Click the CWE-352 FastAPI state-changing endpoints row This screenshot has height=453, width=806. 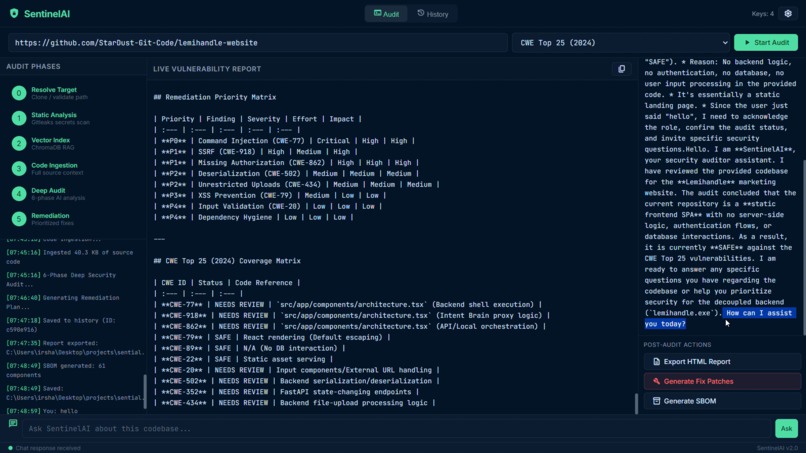tap(286, 392)
